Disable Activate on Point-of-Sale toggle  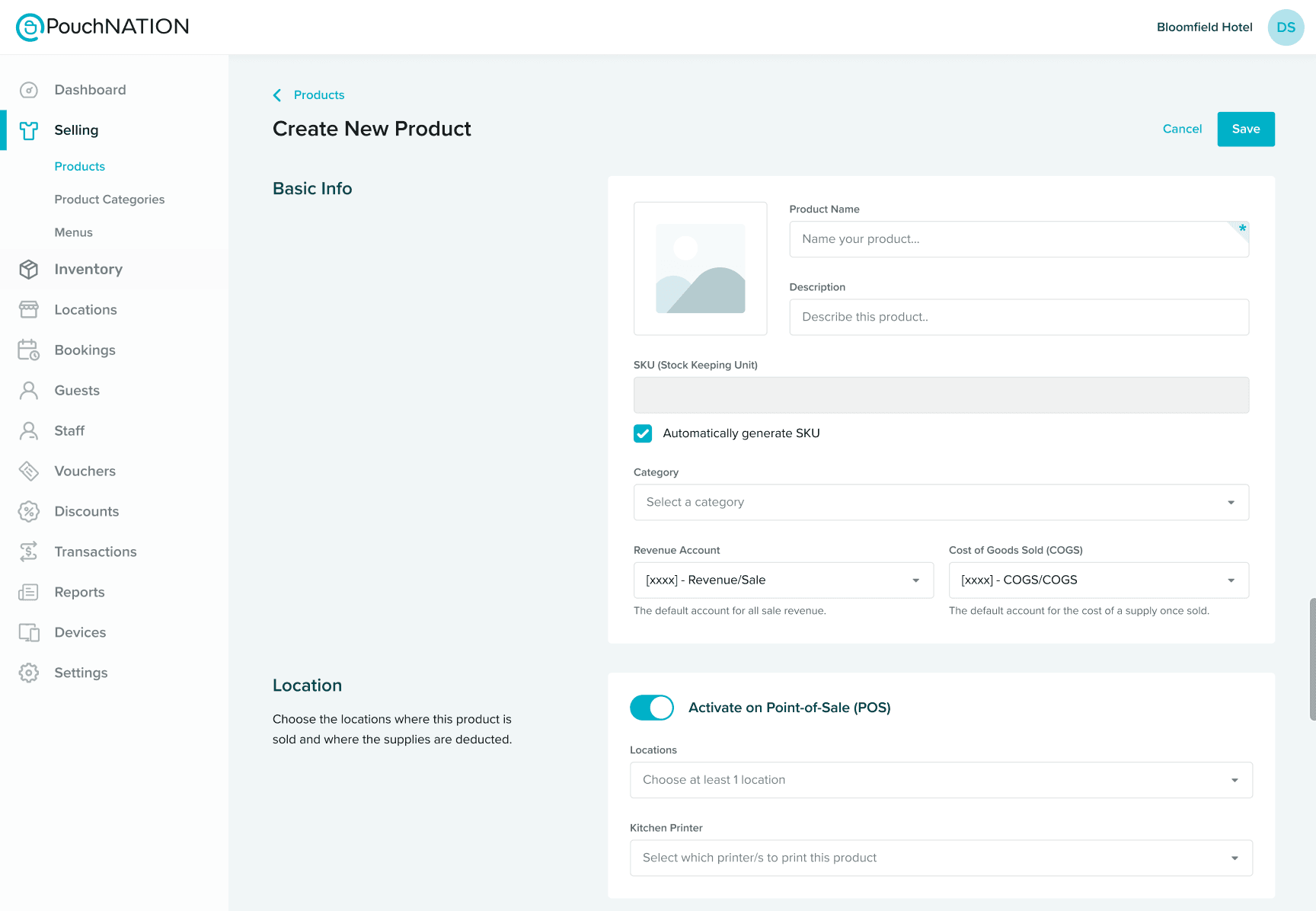[651, 708]
